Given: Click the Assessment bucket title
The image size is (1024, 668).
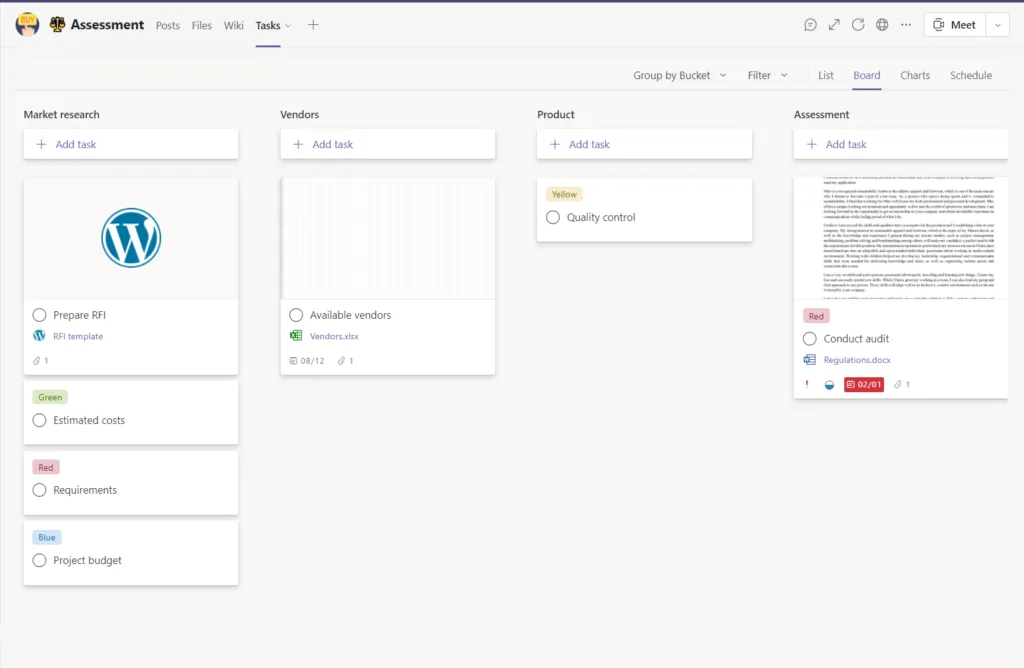Looking at the screenshot, I should 821,114.
